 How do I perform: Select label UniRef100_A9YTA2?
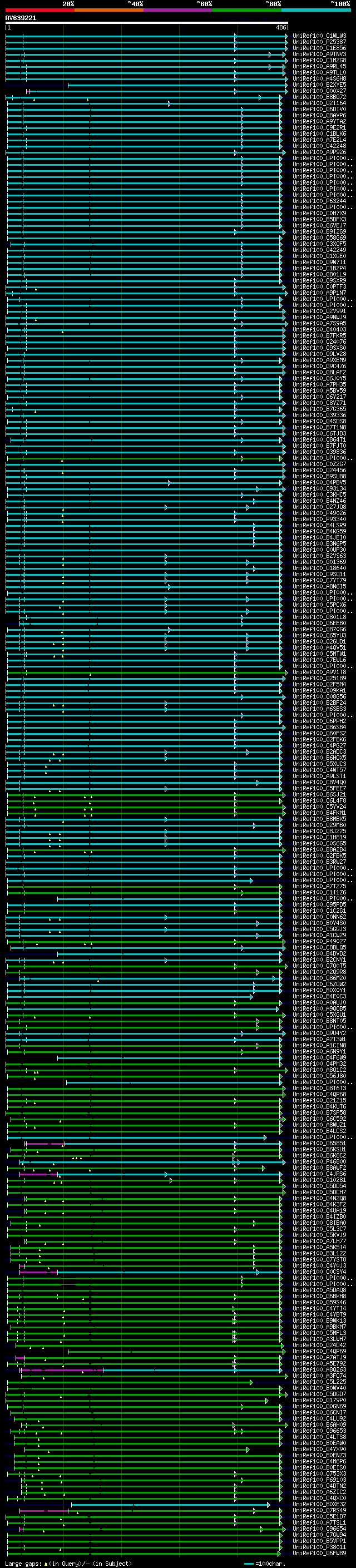pos(319,122)
